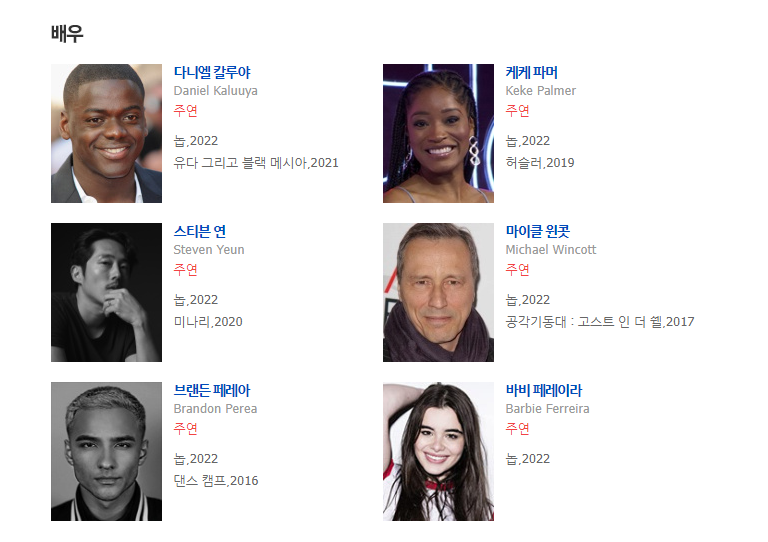Open film 허슬러,2019 under Keke Palmer
Viewport: 768px width, 542px height.
(x=540, y=163)
